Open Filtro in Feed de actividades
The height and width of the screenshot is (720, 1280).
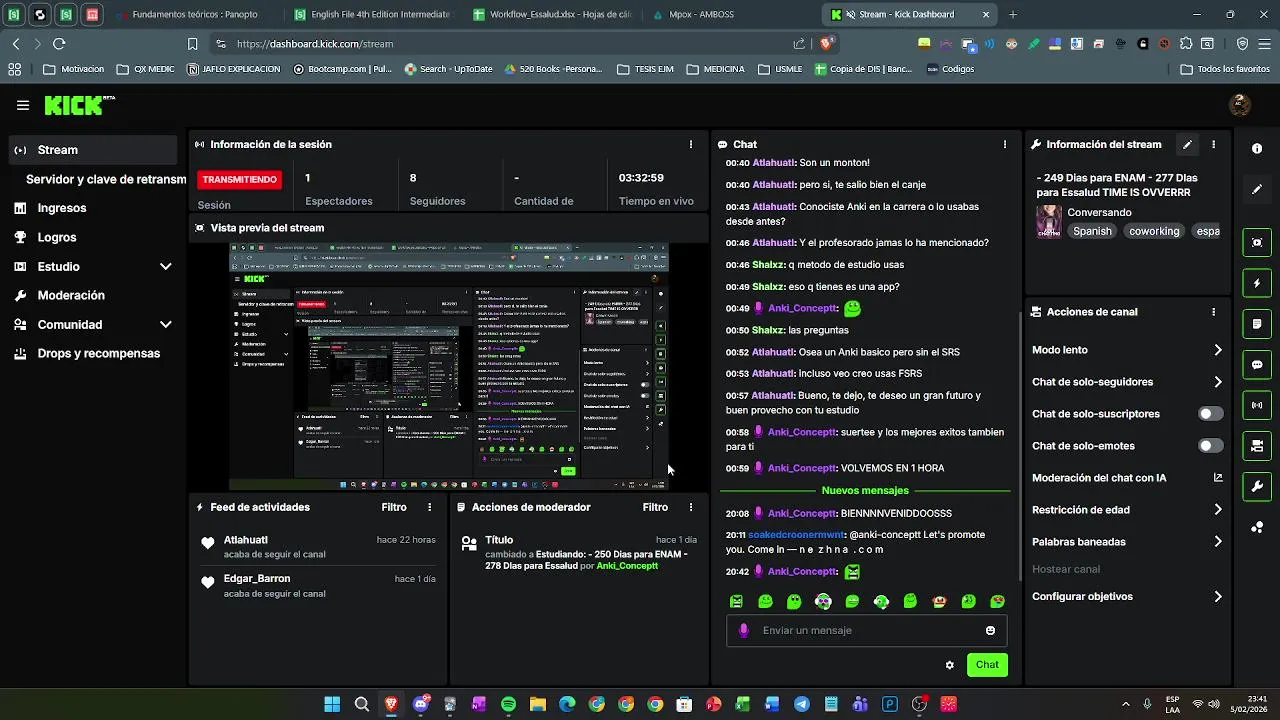pyautogui.click(x=394, y=507)
